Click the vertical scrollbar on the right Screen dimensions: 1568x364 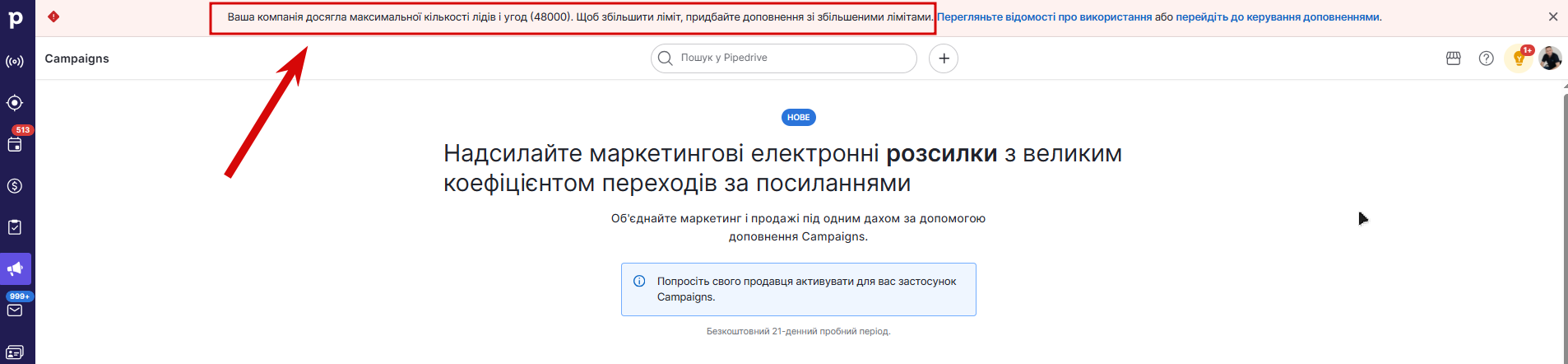point(1565,227)
